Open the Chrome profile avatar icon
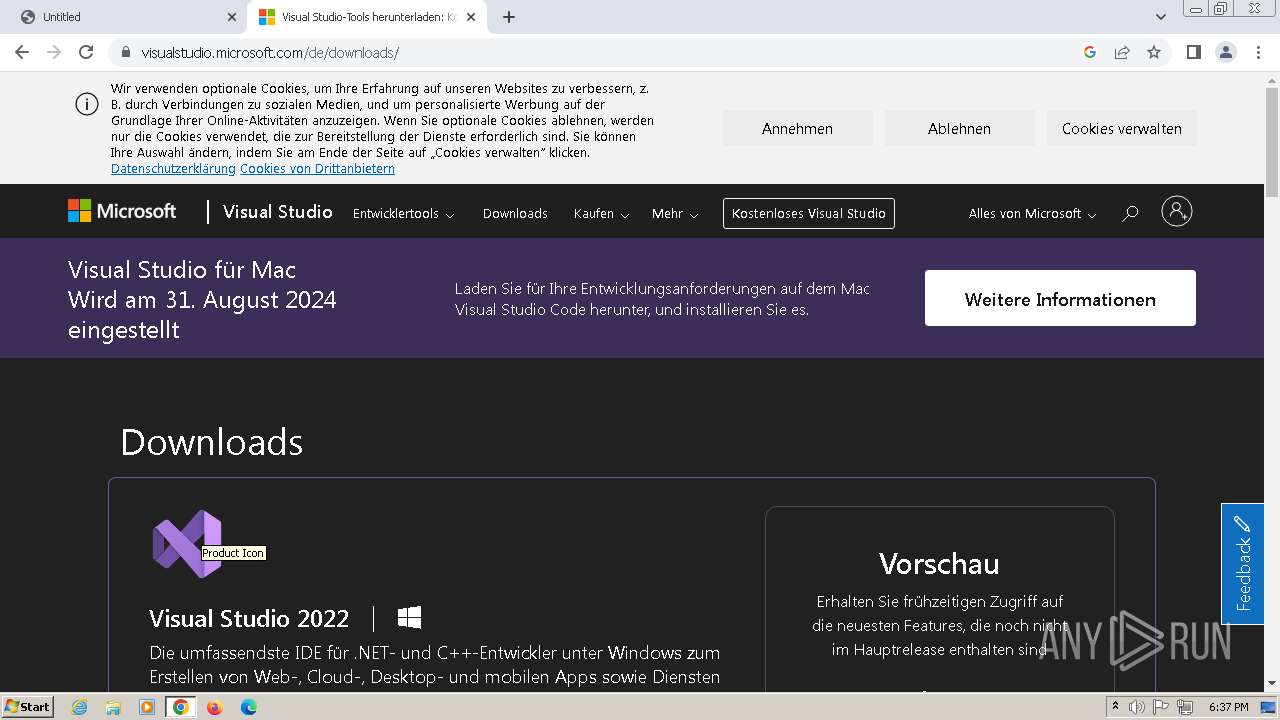1280x720 pixels. [1225, 52]
